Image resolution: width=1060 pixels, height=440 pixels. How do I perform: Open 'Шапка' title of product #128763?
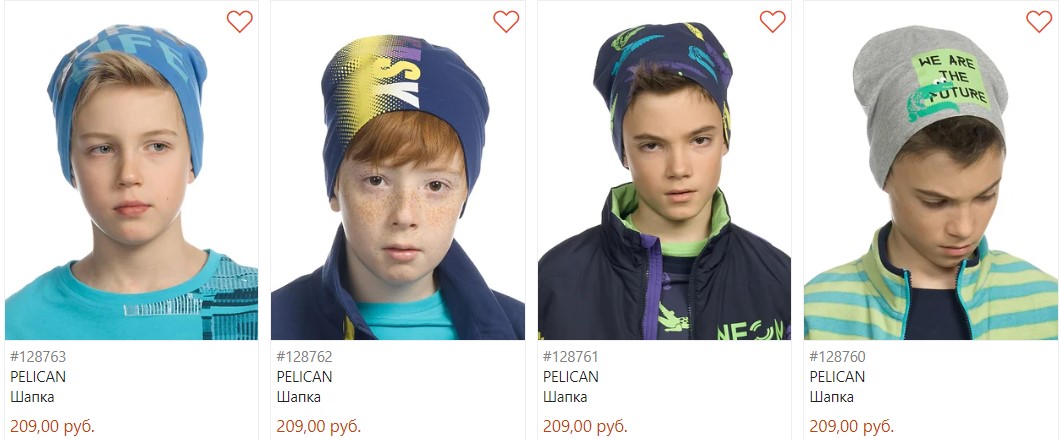pos(32,397)
